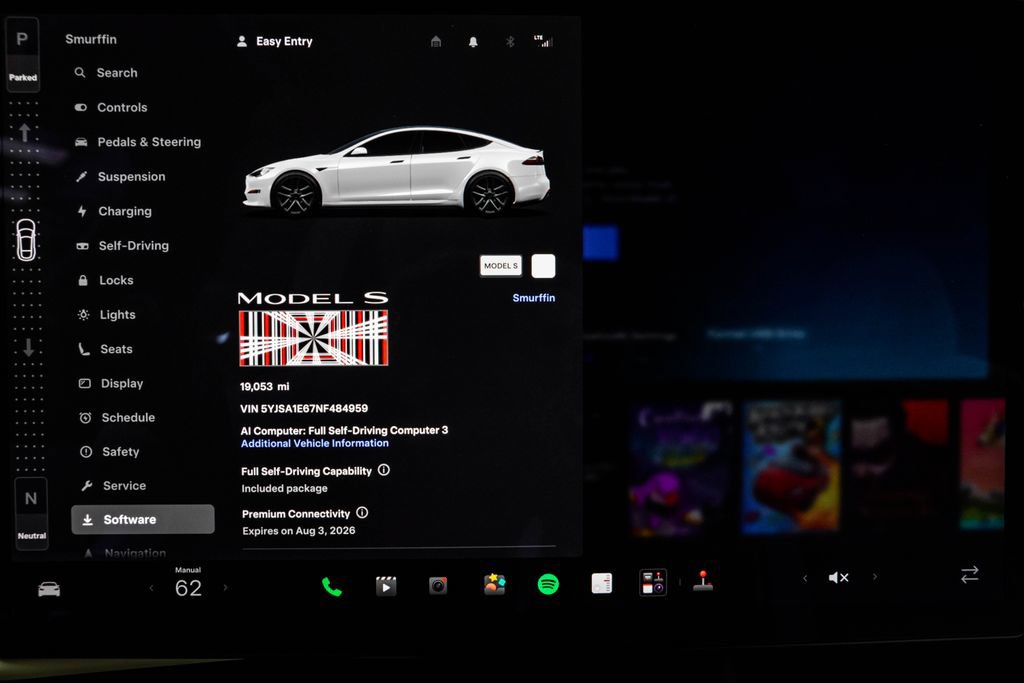The height and width of the screenshot is (683, 1024).
Task: Tap the LTE signal icon
Action: pyautogui.click(x=543, y=41)
